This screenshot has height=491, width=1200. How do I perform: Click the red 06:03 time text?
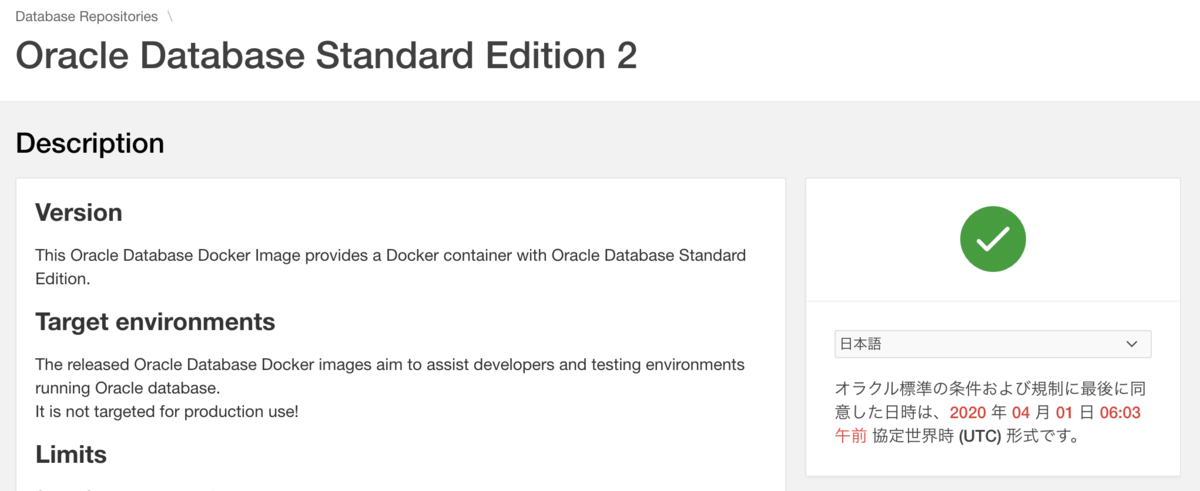[1121, 412]
